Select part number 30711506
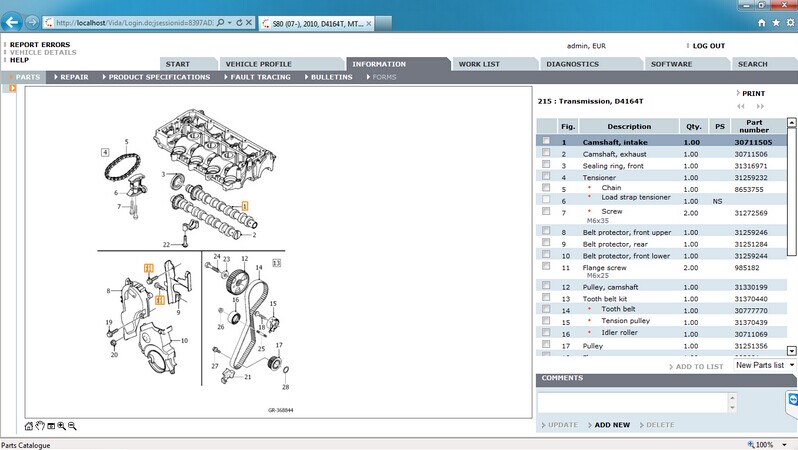798x450 pixels. tap(751, 154)
